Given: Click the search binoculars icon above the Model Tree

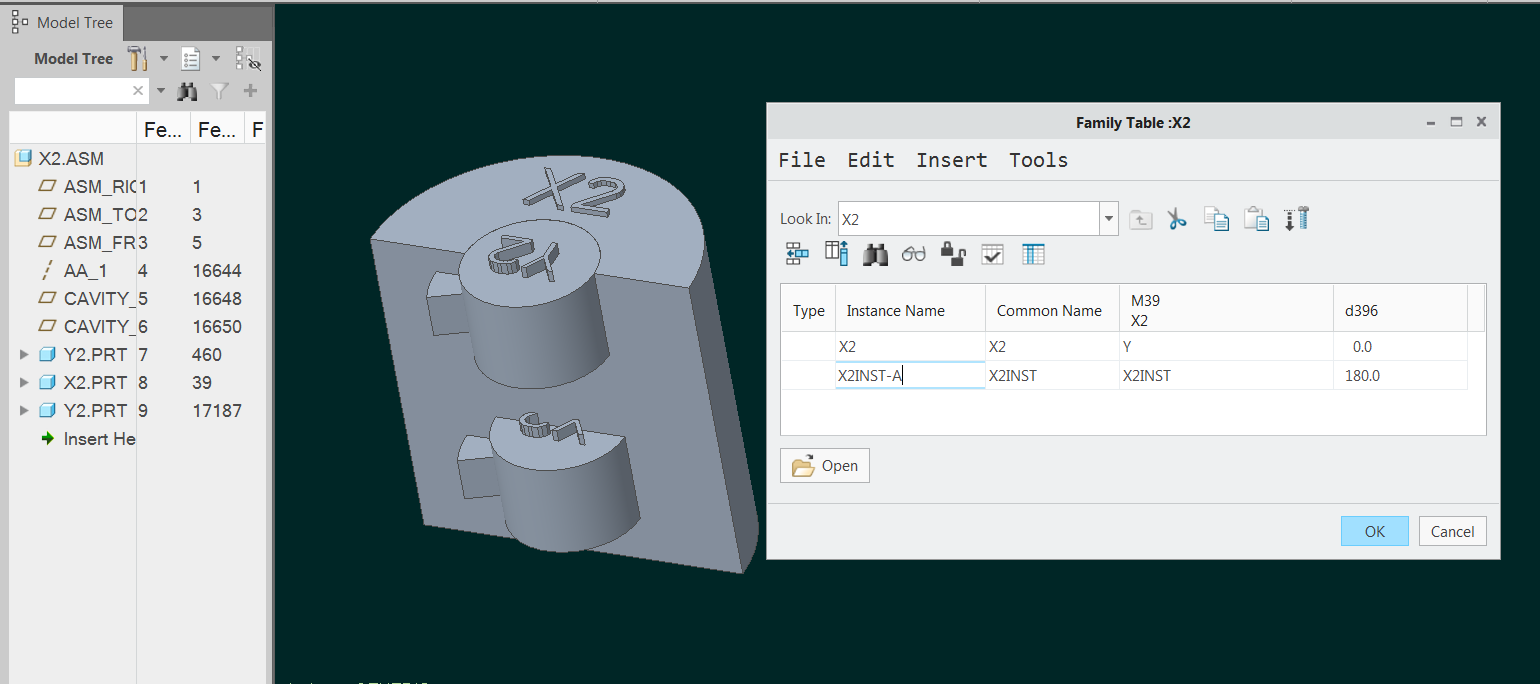Looking at the screenshot, I should coord(187,90).
